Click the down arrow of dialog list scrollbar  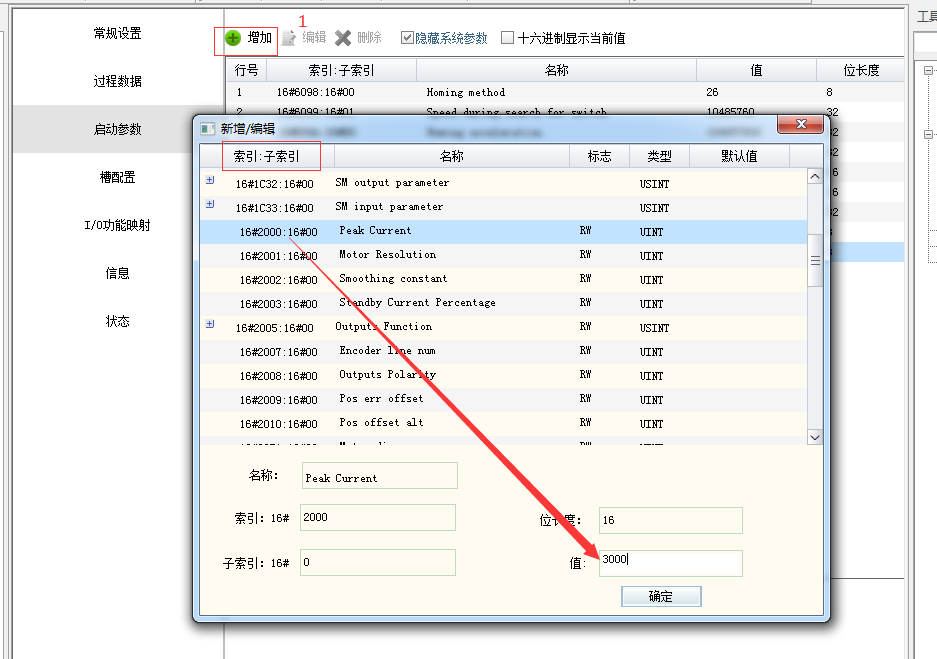coord(814,437)
